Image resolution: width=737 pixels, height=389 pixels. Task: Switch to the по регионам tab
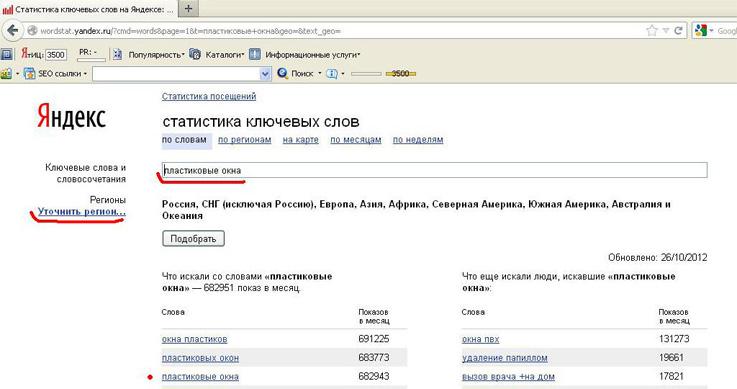coord(244,140)
